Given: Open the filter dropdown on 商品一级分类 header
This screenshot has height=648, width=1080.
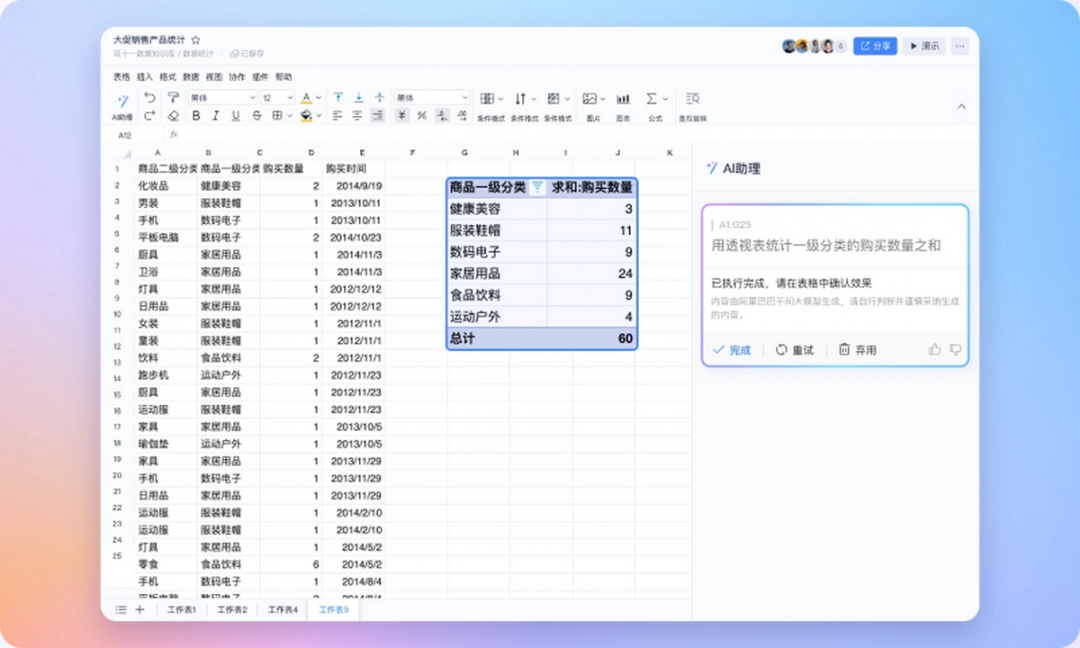Looking at the screenshot, I should [x=537, y=187].
